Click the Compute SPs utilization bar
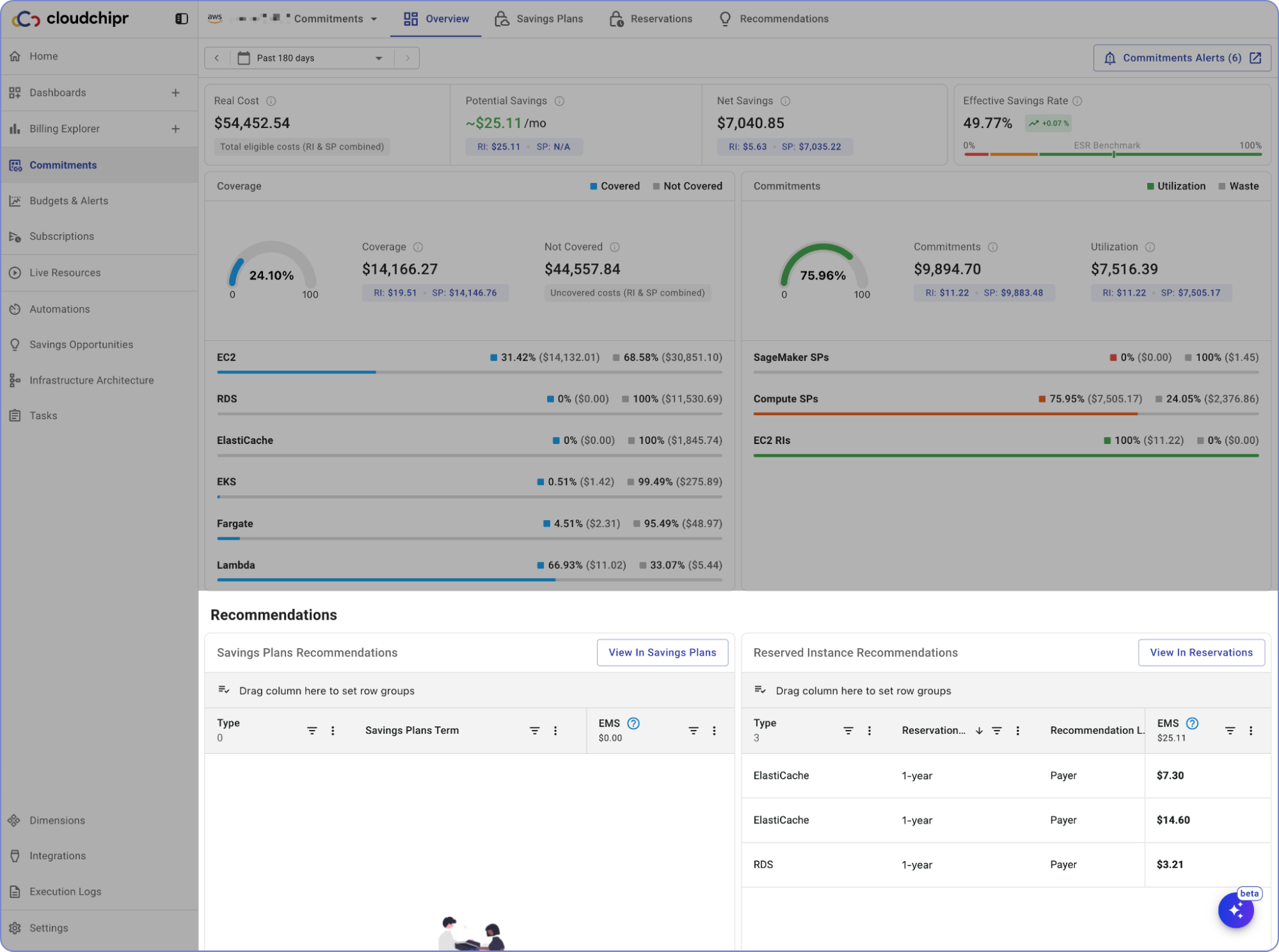Viewport: 1279px width, 952px height. [x=944, y=414]
